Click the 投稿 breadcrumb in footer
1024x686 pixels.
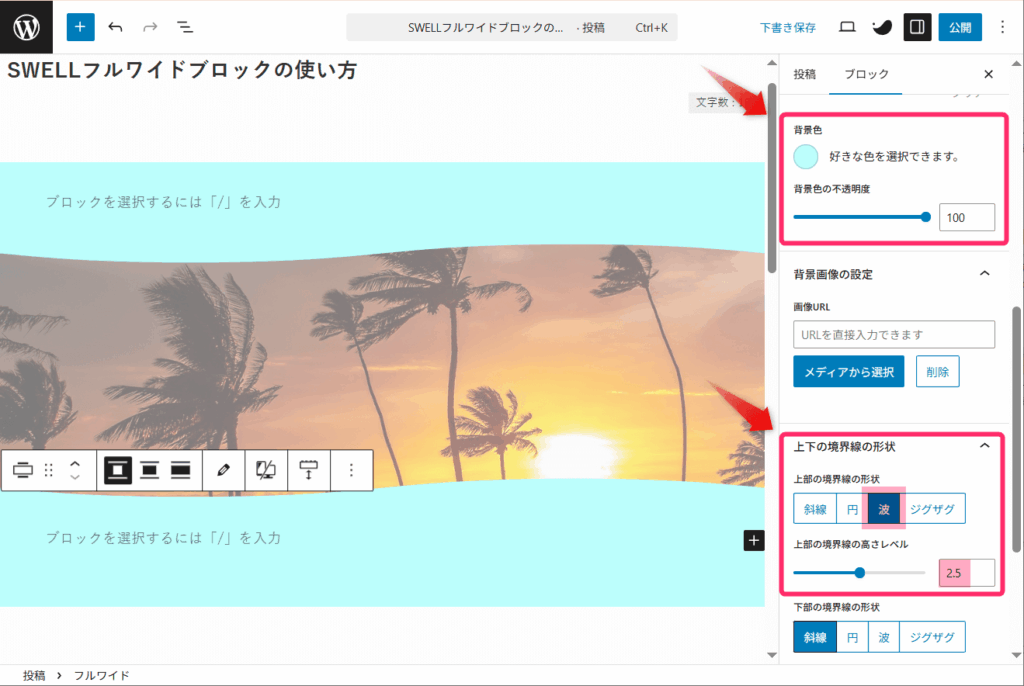click(34, 676)
